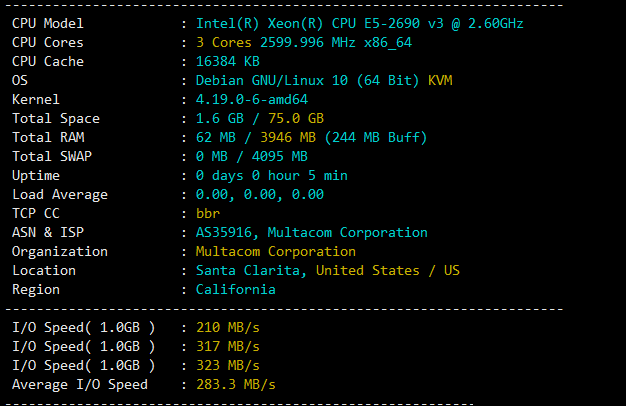Click the bbr TCP CC value

coord(207,213)
